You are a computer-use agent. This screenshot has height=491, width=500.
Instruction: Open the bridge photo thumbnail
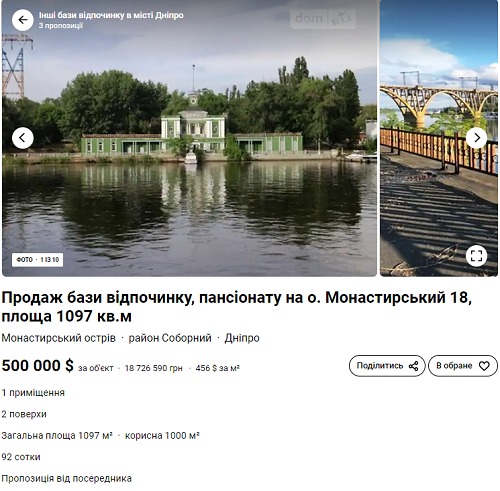point(439,138)
